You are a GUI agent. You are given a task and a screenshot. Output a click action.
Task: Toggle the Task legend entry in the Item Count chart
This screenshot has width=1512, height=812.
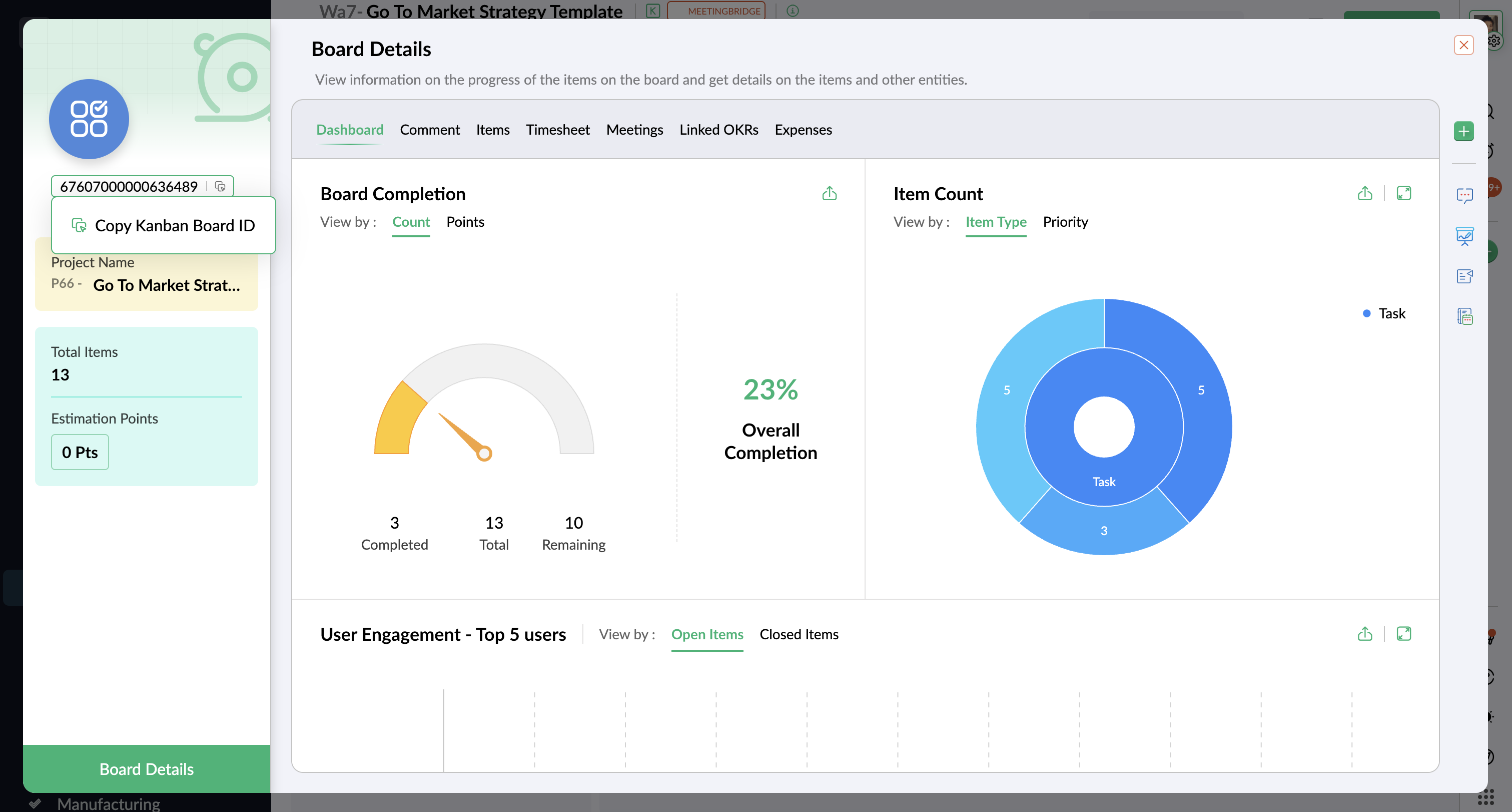pos(1384,313)
